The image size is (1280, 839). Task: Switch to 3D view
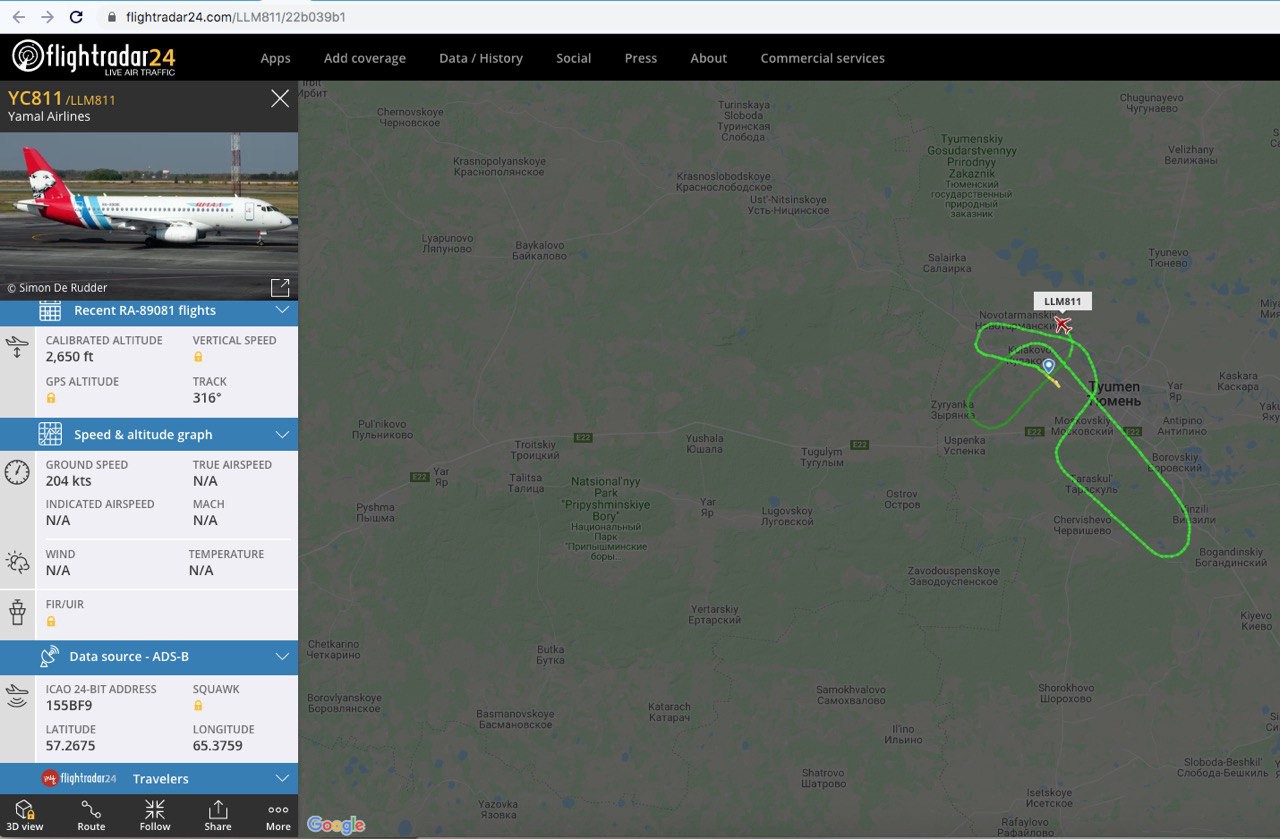coord(25,815)
